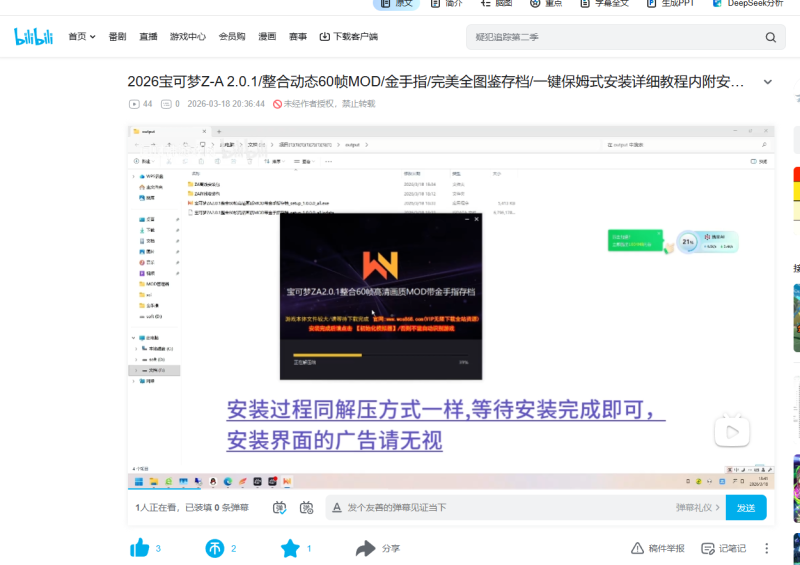
Task: Close the installer dialog with its X
Action: pyautogui.click(x=477, y=219)
